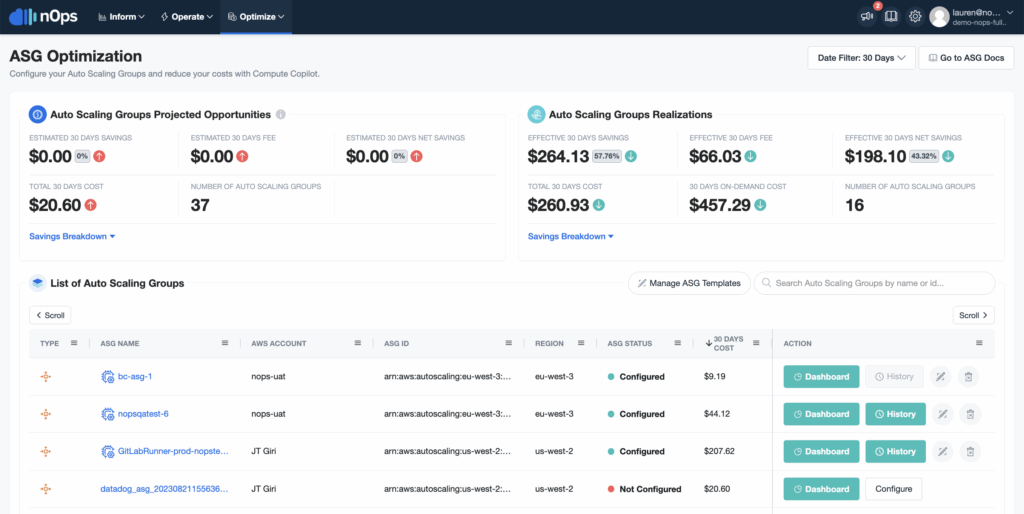The image size is (1024, 514).
Task: Click Manage ASG Templates button
Action: [x=688, y=283]
